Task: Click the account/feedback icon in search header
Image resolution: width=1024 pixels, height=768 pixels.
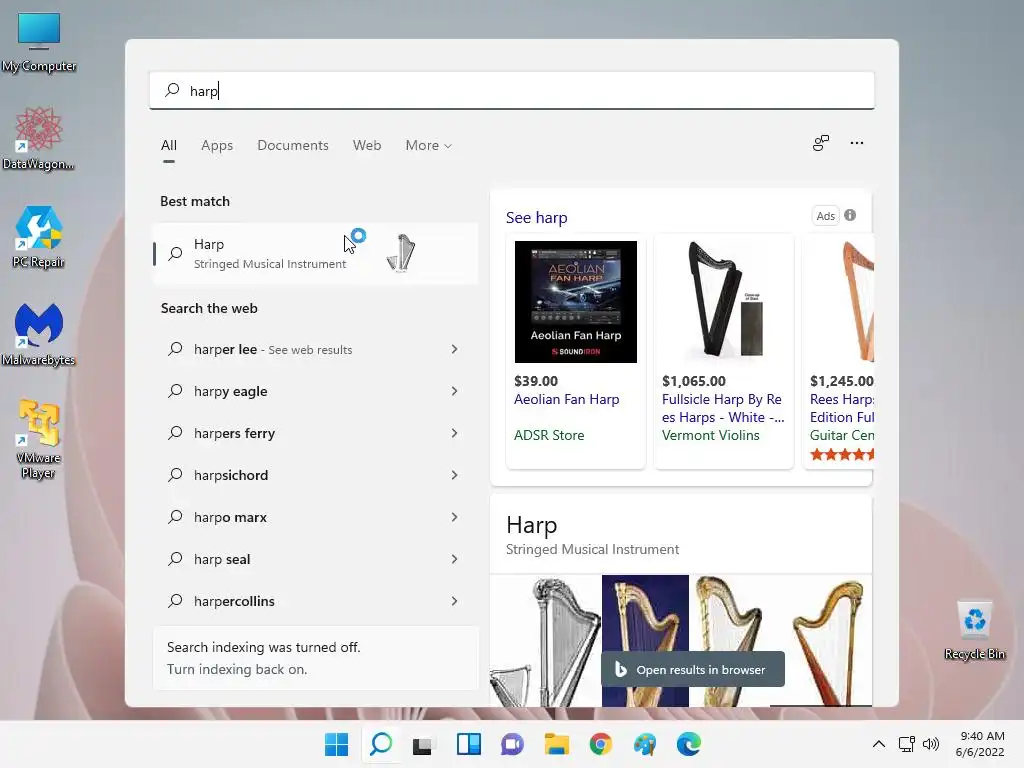Action: [x=821, y=143]
